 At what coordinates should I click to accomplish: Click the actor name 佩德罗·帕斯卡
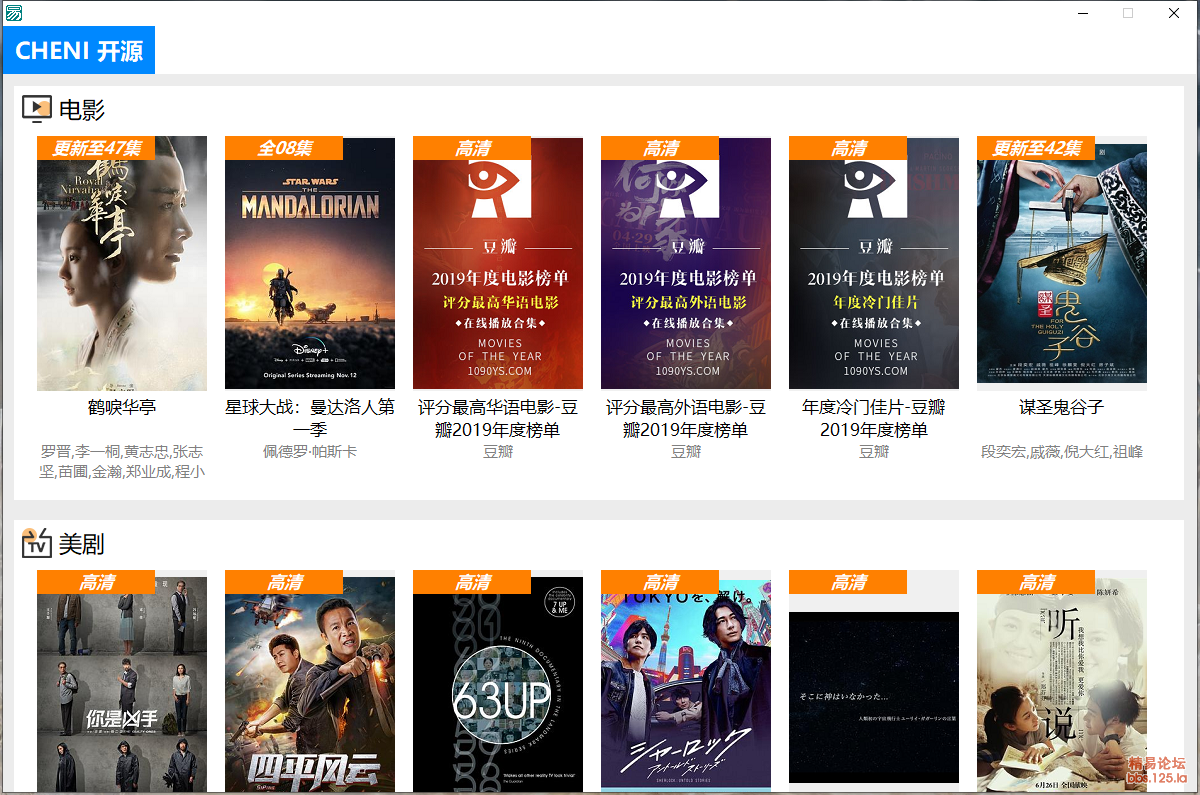[x=310, y=451]
